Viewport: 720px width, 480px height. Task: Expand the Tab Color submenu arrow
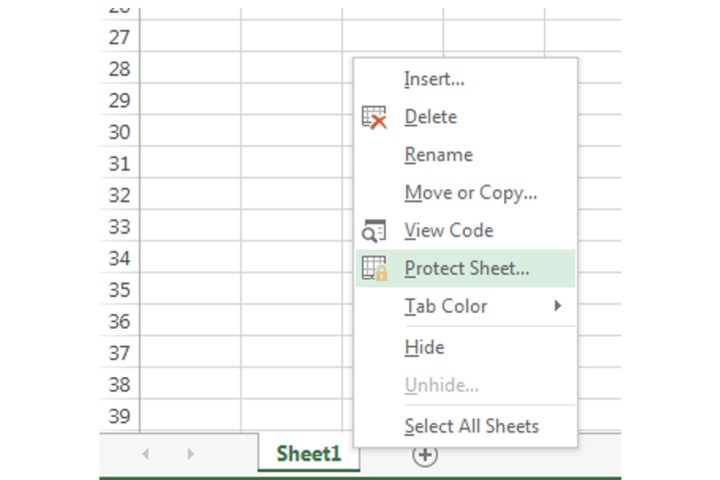558,306
